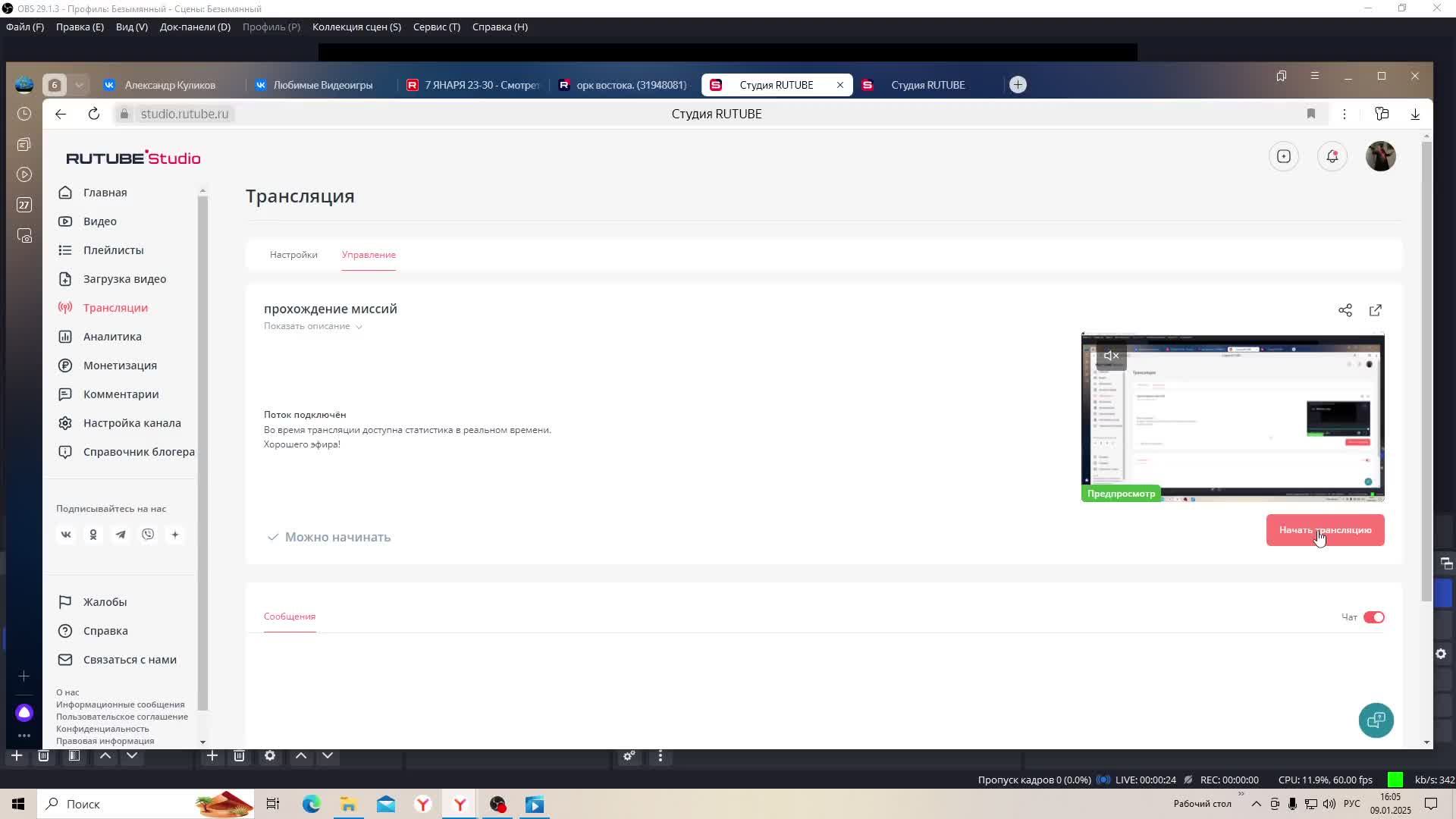Image resolution: width=1456 pixels, height=819 pixels.
Task: Open Конфиденциальность link
Action: click(x=102, y=729)
